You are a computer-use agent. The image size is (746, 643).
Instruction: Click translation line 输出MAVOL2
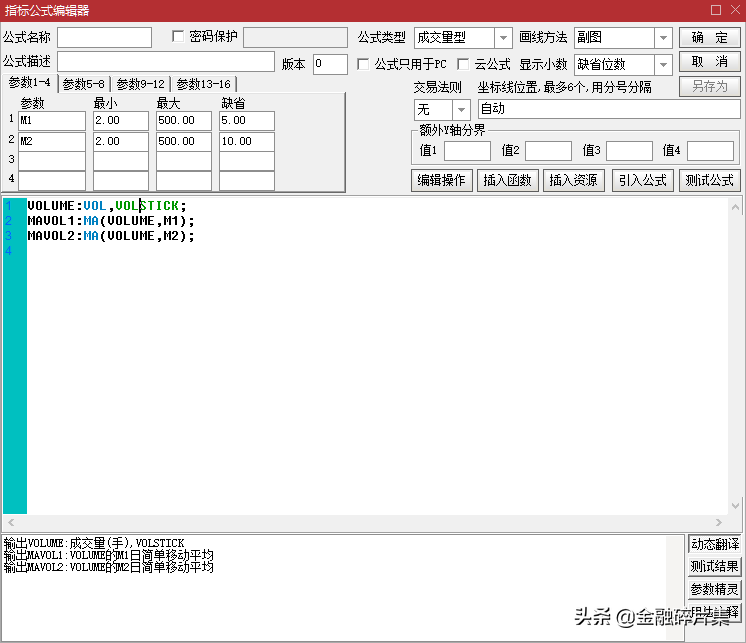point(108,567)
